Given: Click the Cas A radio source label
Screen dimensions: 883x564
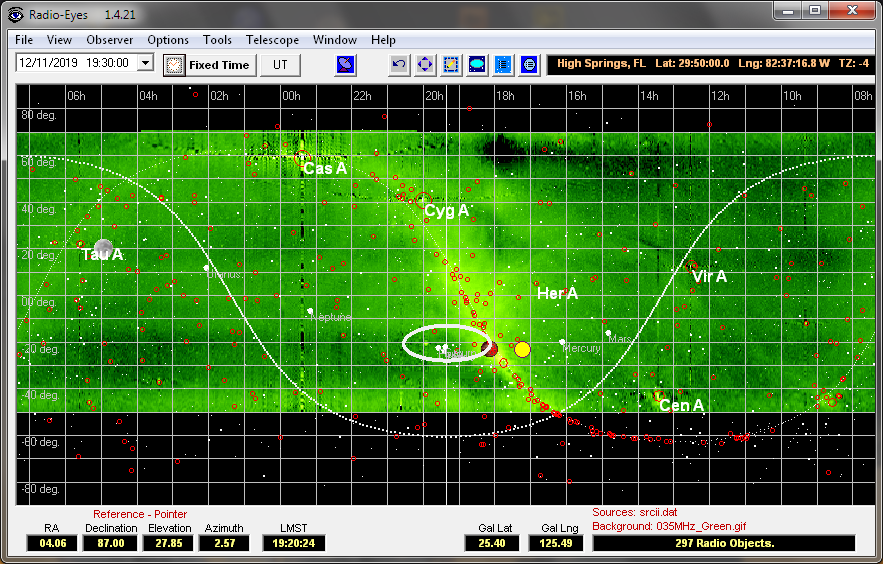Looking at the screenshot, I should [325, 169].
